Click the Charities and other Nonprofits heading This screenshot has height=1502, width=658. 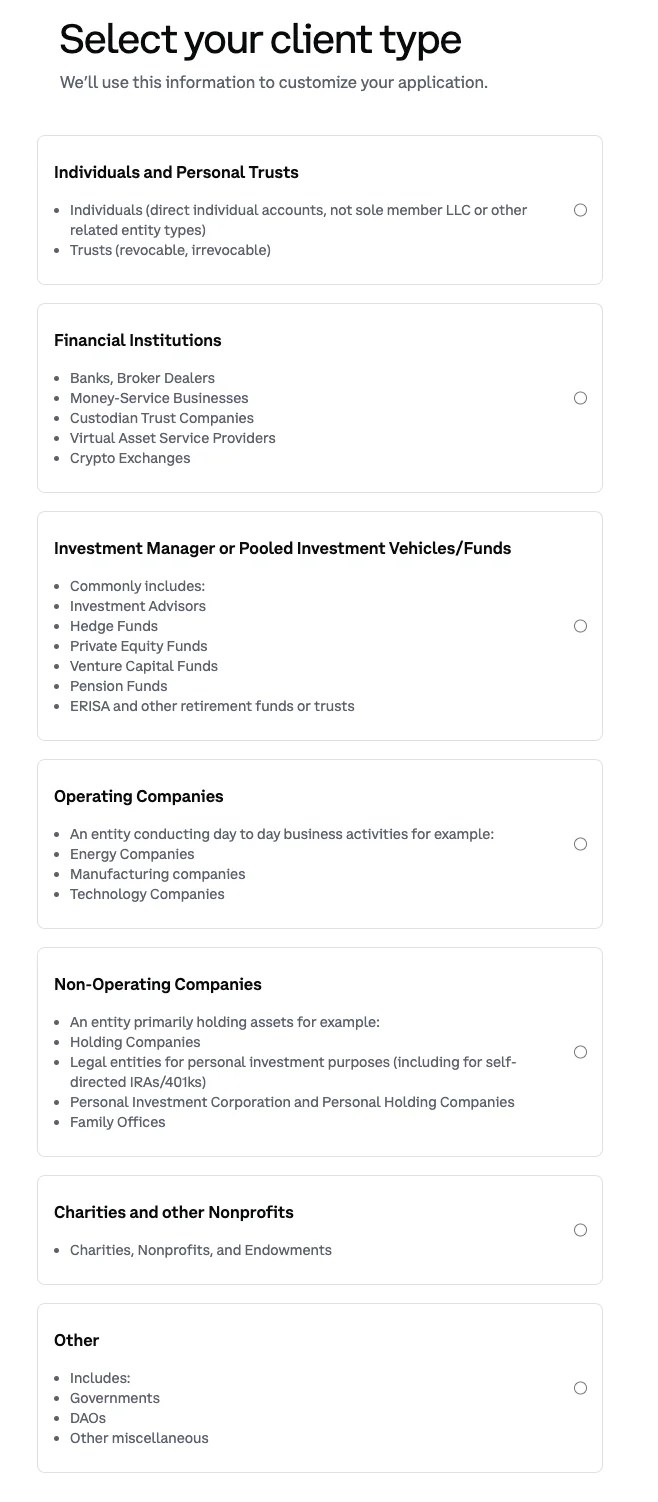174,1212
